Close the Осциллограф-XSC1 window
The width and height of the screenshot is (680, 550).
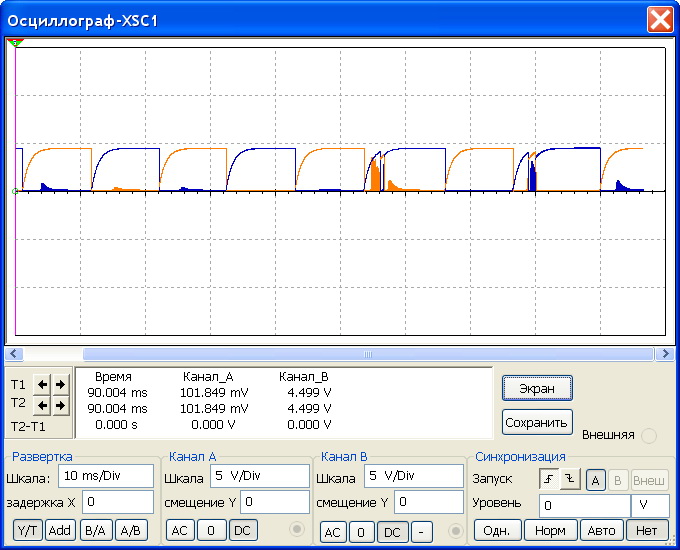660,20
